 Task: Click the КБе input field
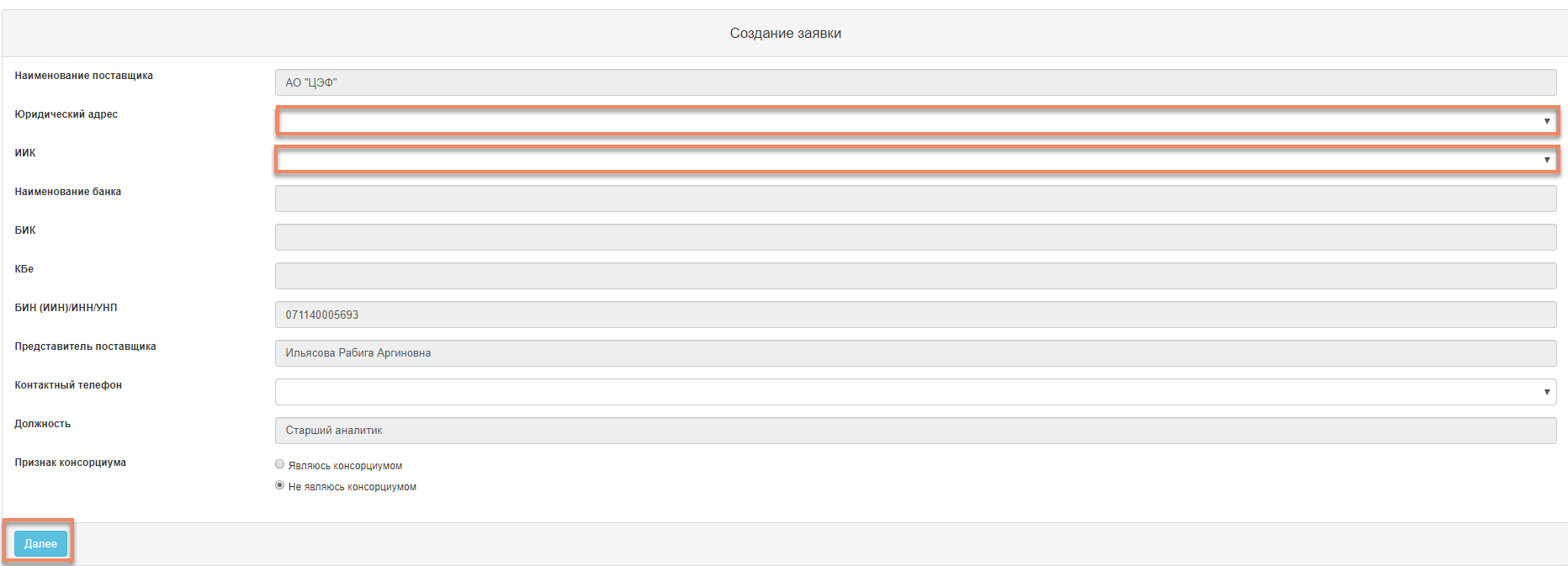click(915, 276)
